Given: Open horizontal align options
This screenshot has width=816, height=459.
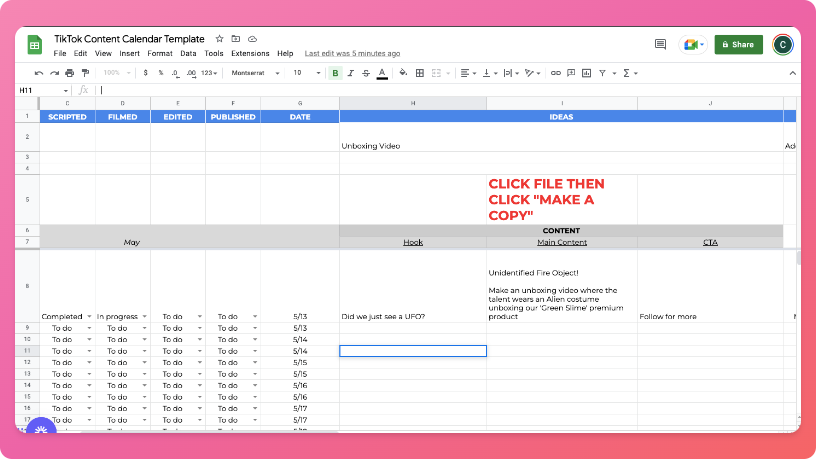Looking at the screenshot, I should click(x=468, y=73).
